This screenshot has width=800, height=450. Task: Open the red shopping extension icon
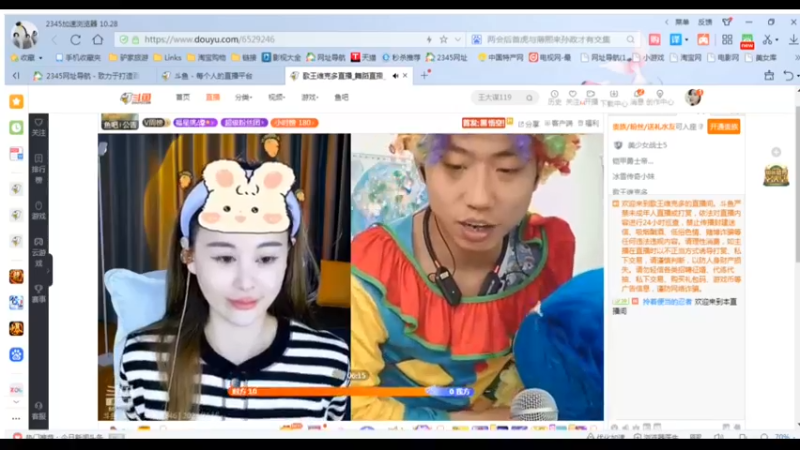655,39
